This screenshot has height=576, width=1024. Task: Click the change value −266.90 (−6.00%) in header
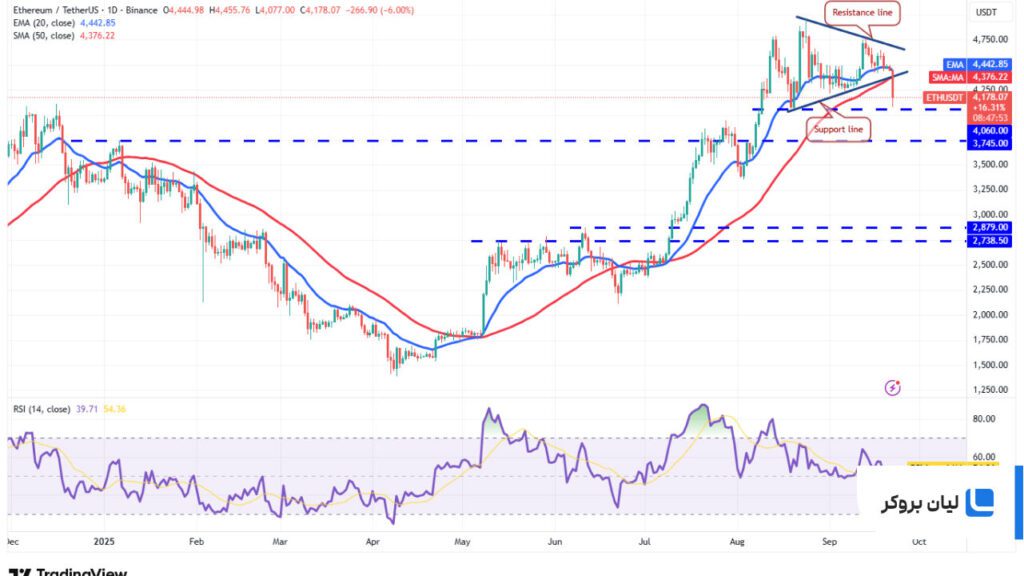point(379,10)
